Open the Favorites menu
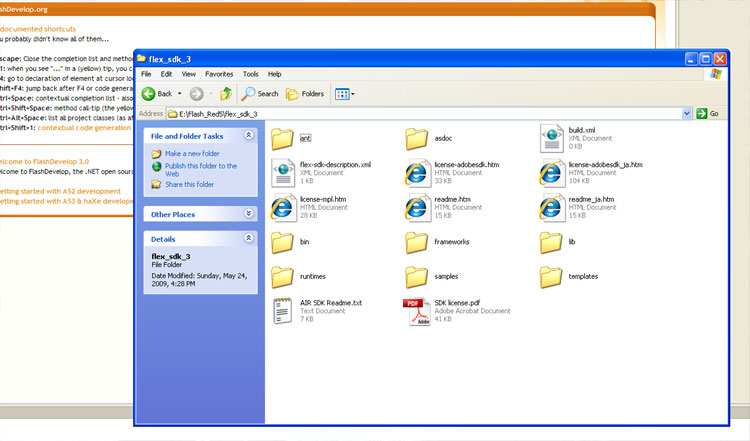This screenshot has width=750, height=441. click(219, 74)
